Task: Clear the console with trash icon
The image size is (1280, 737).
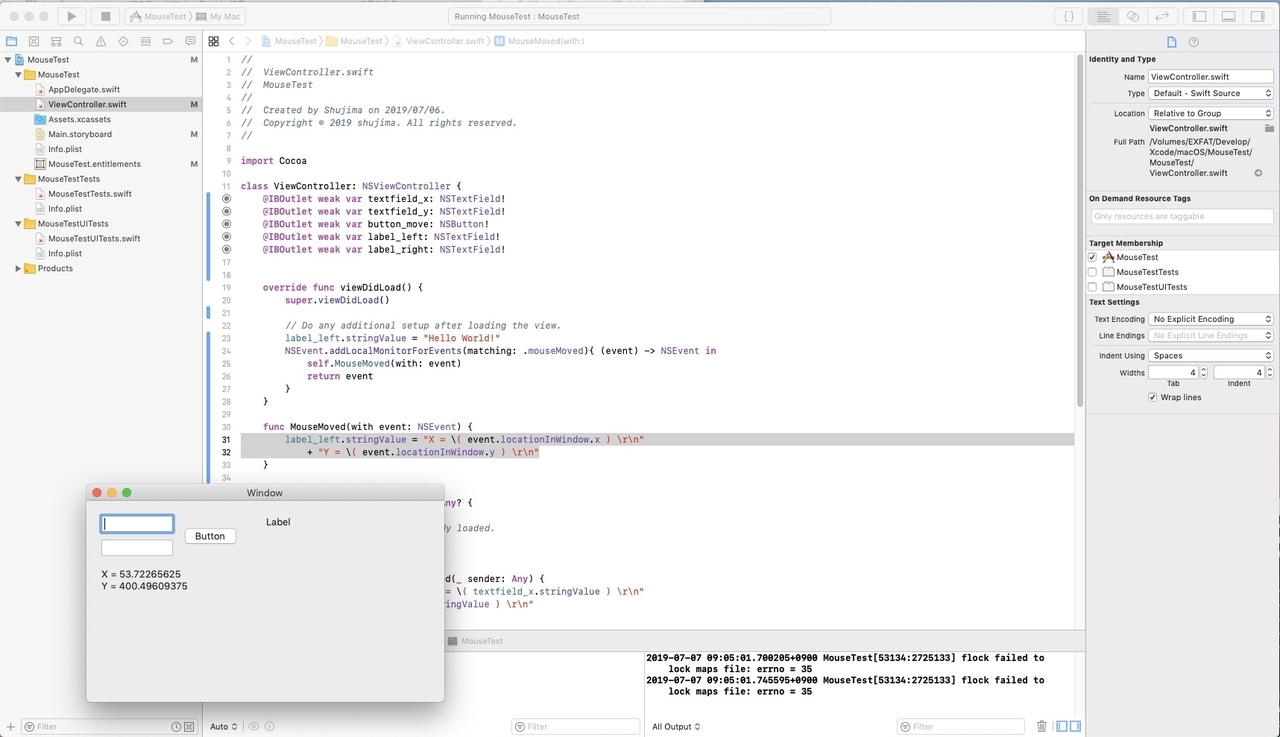Action: 1042,726
